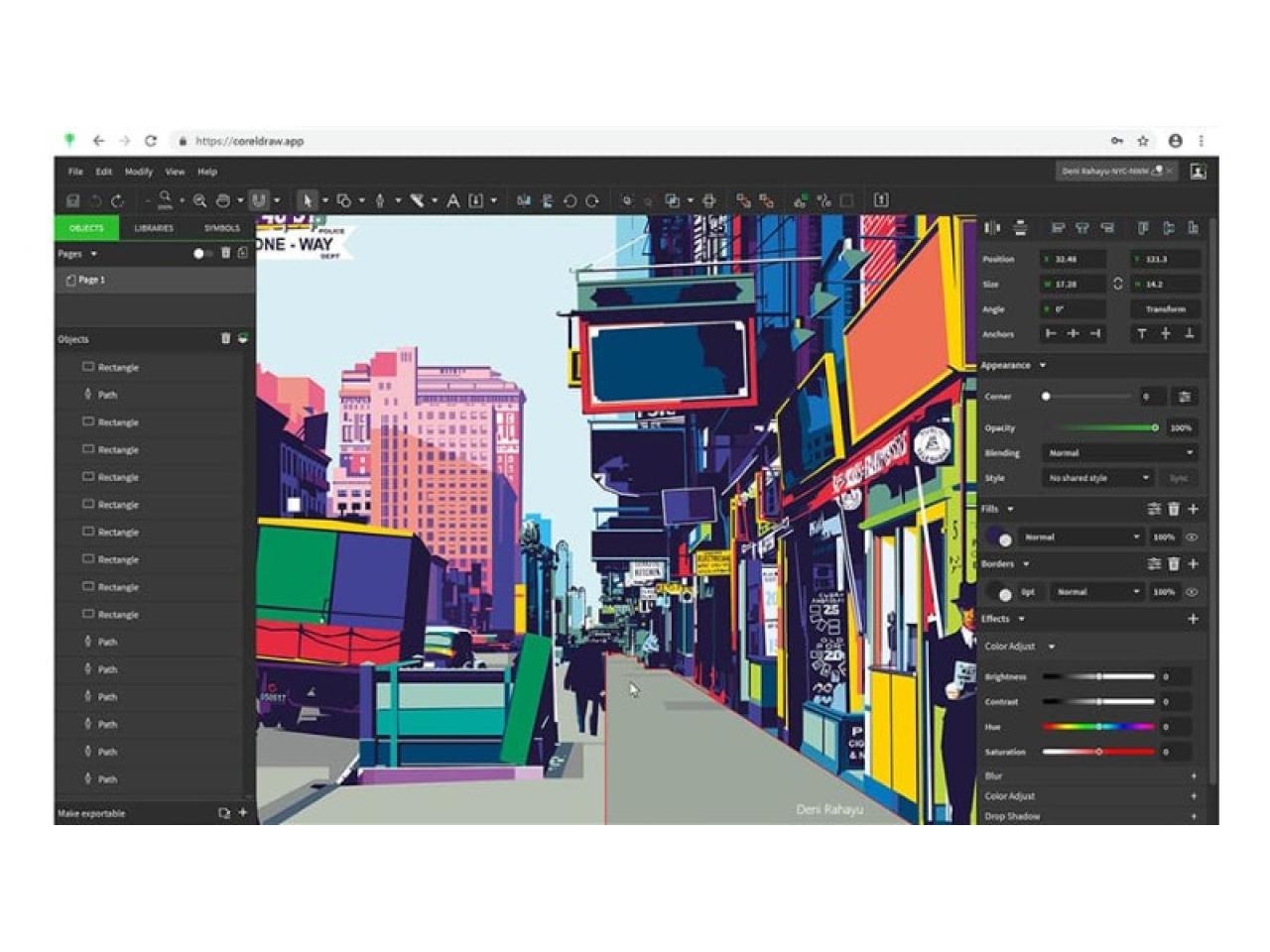Select the Pan hand tool
This screenshot has height=952, width=1270.
coord(223,200)
